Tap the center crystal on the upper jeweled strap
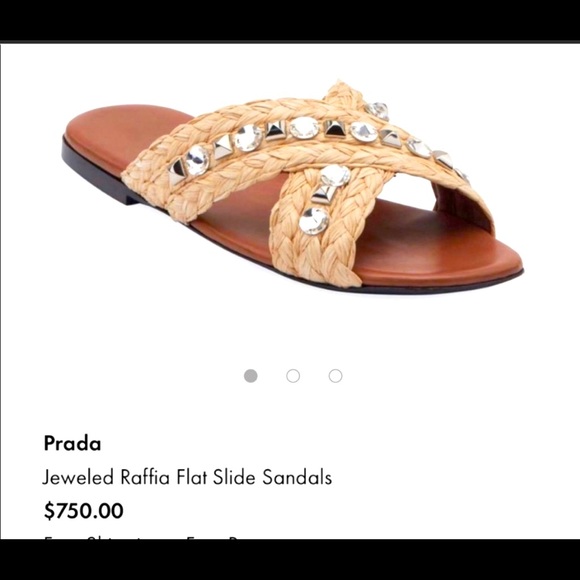This screenshot has height=580, width=580. coord(304,128)
